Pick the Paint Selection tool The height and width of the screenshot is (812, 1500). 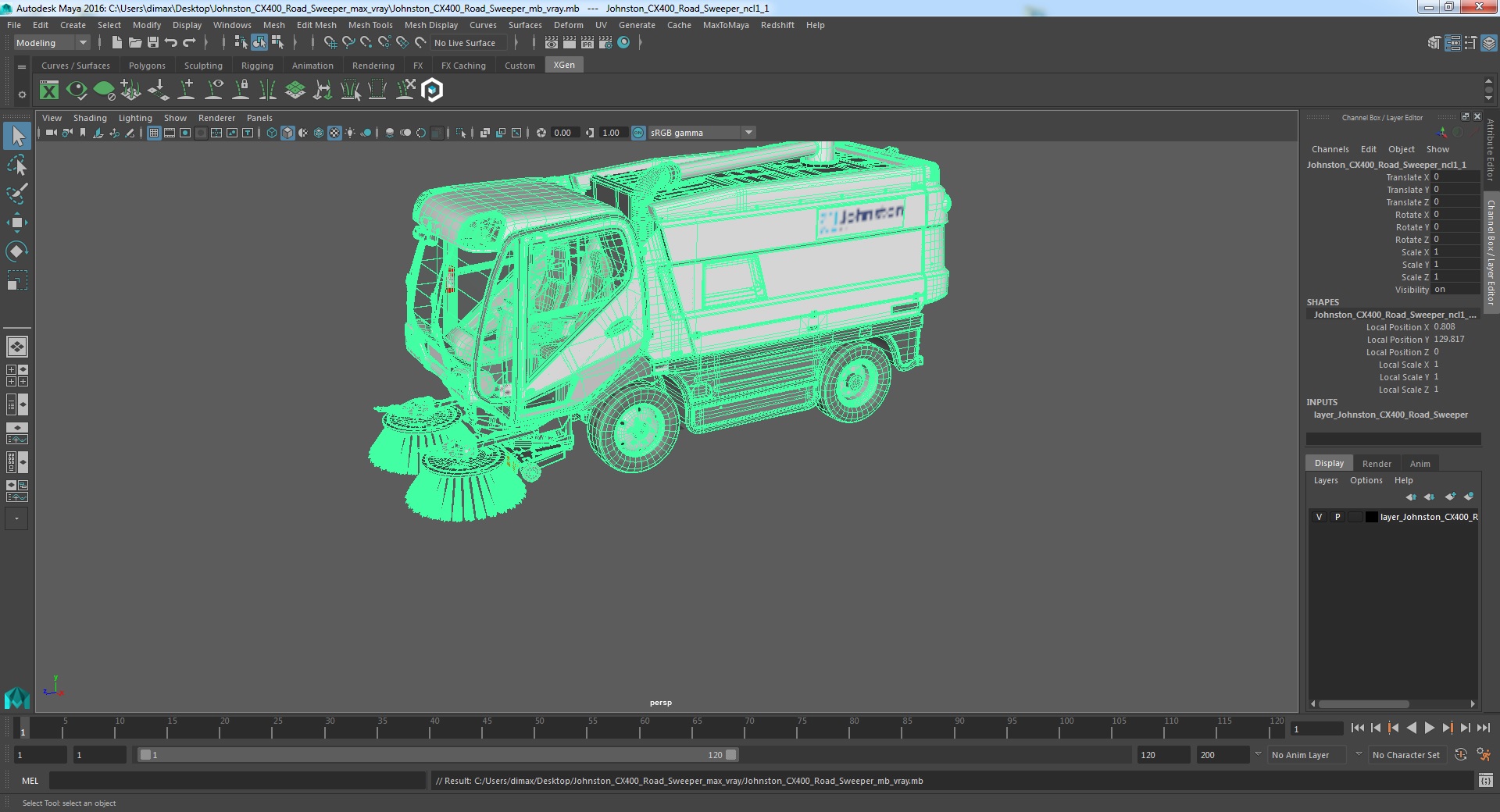click(17, 194)
